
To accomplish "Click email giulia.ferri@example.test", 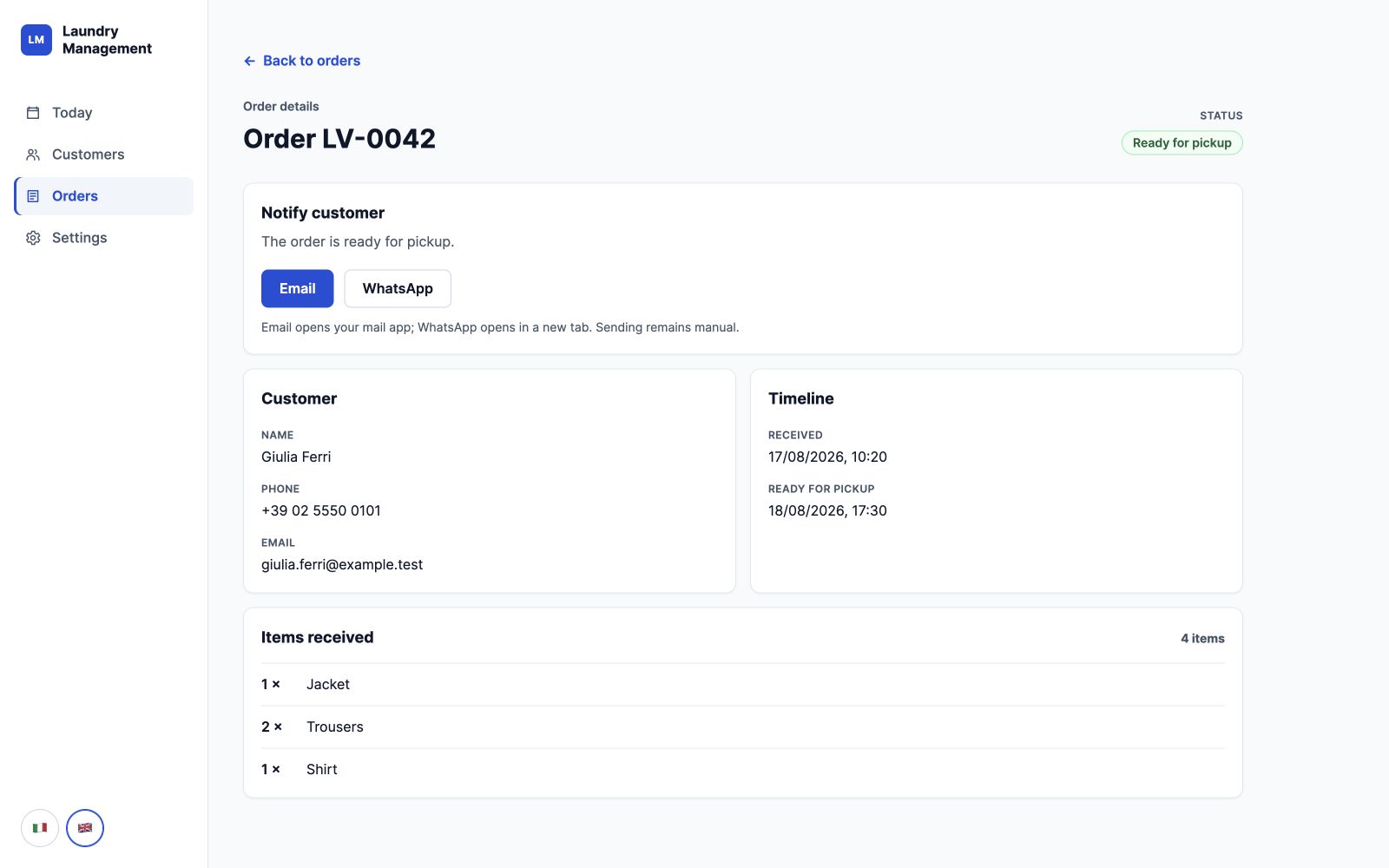I will coord(342,564).
